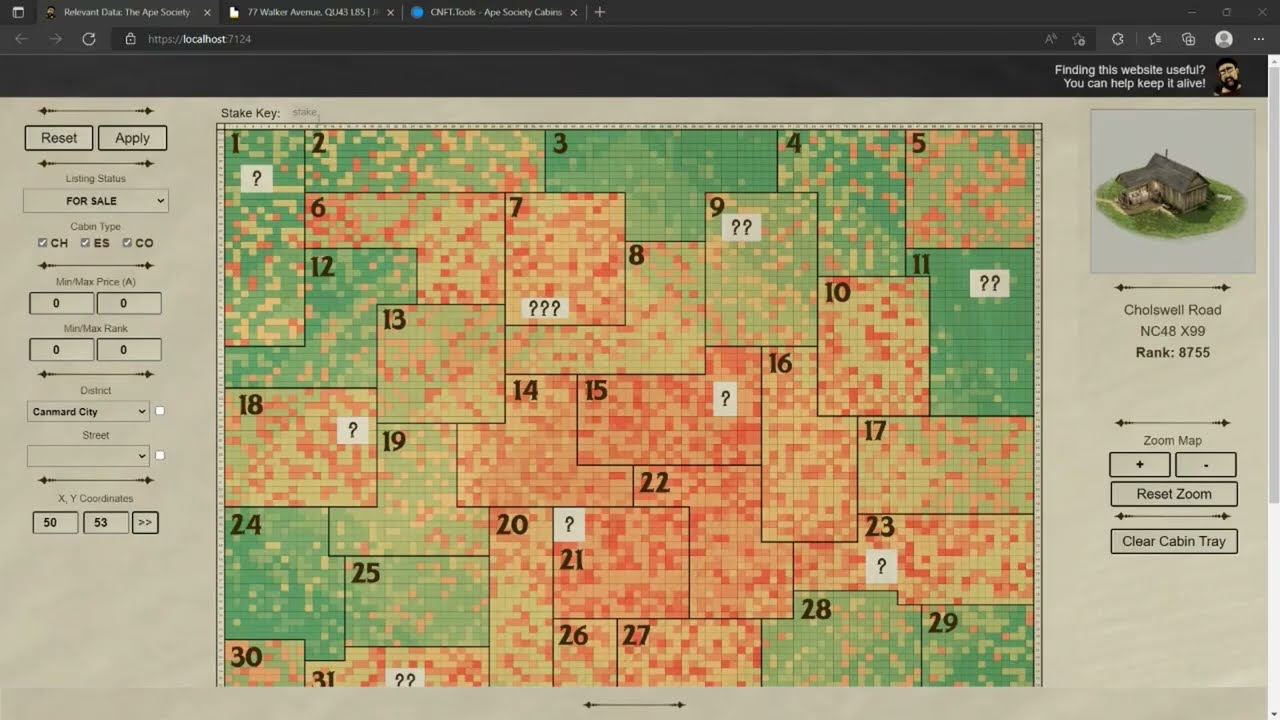Zoom out map with - button

point(1206,465)
